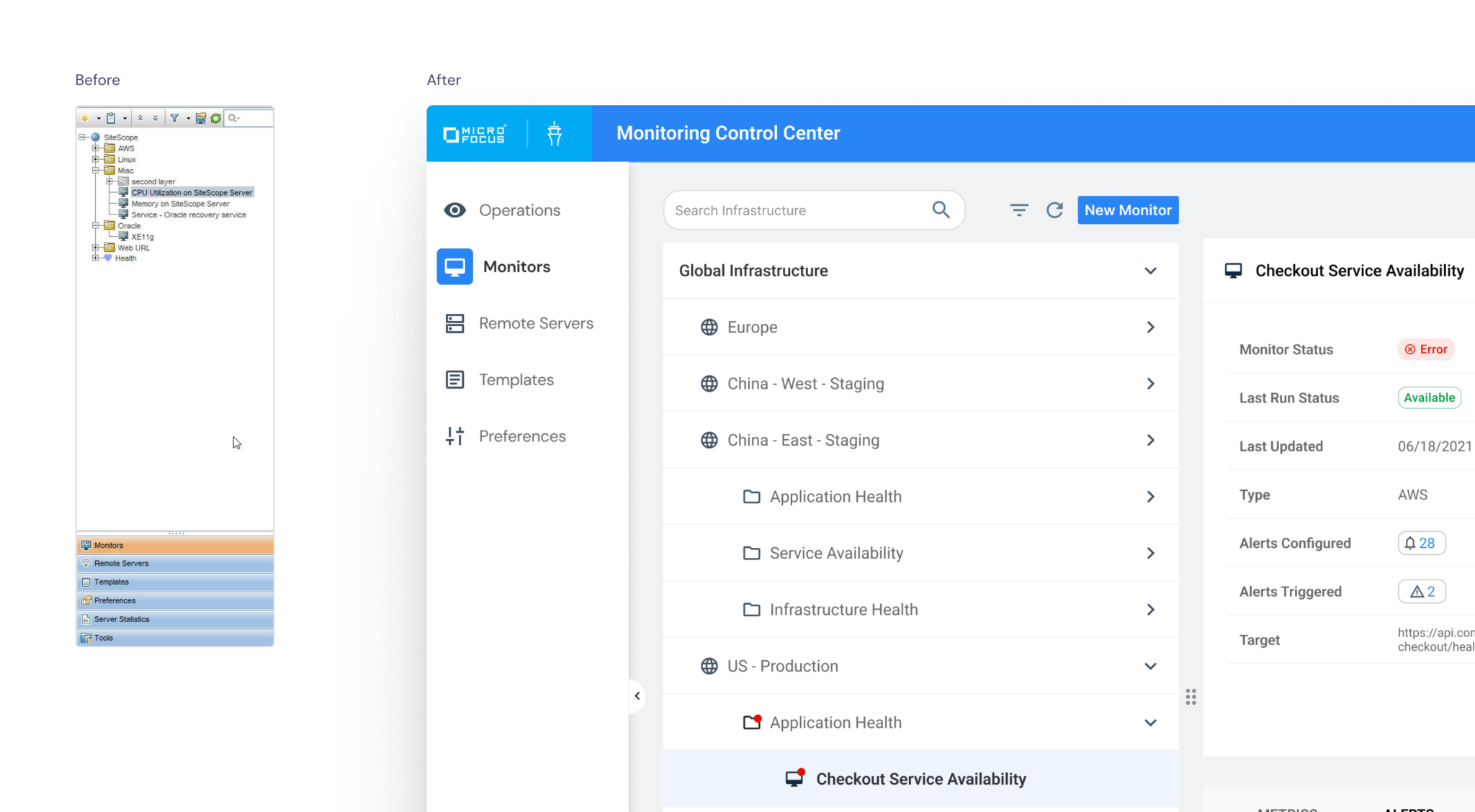
Task: Click the six-dot drag handle between panels
Action: (x=1191, y=696)
